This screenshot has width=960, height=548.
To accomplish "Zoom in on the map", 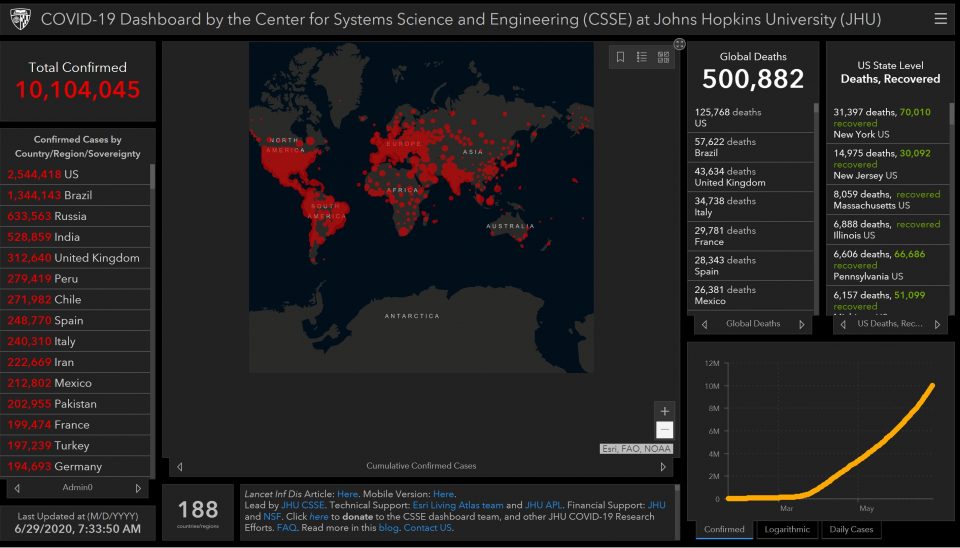I will tap(665, 411).
